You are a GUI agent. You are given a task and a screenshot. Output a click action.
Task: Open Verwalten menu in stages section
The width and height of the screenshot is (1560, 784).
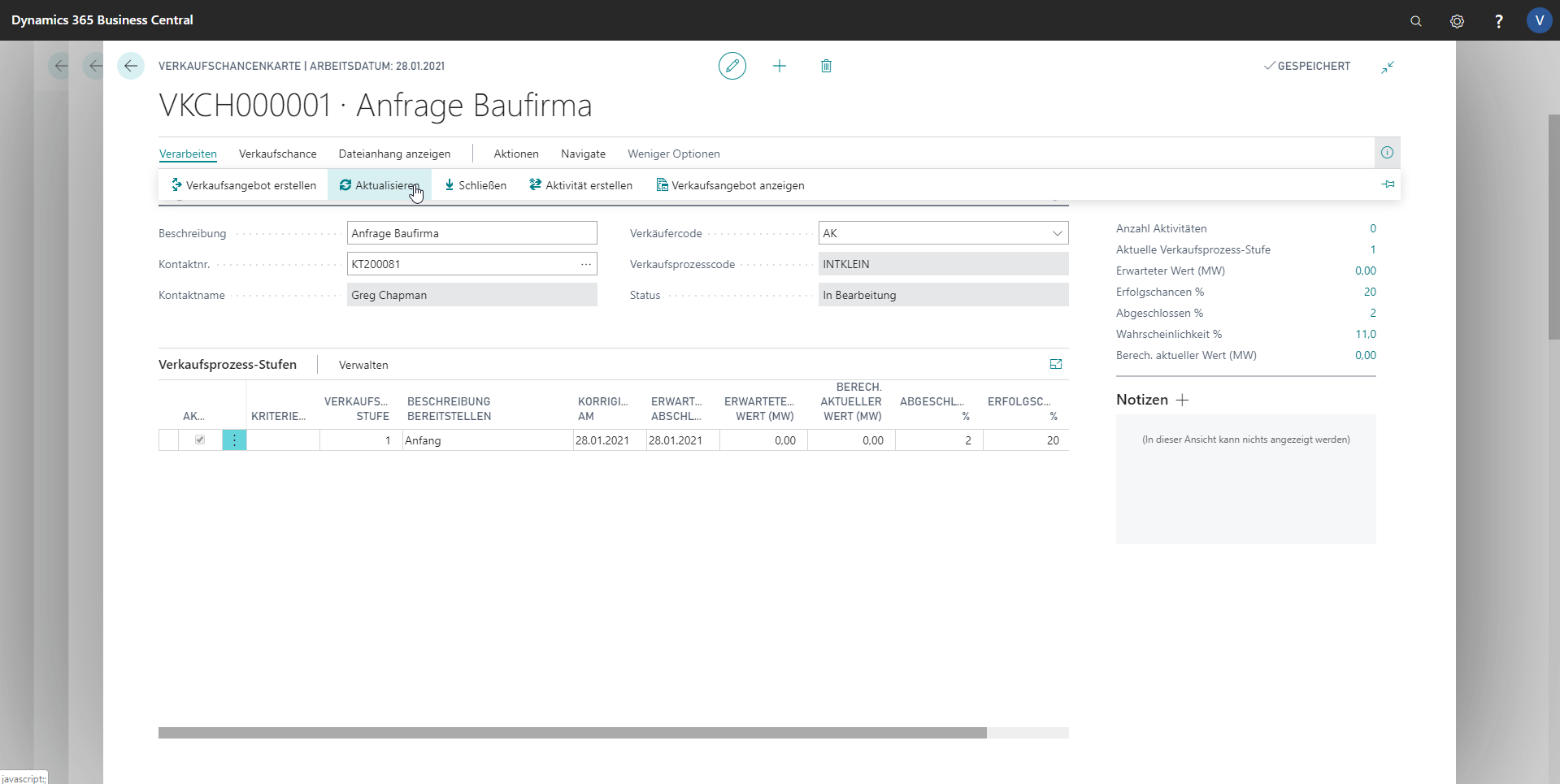tap(363, 365)
